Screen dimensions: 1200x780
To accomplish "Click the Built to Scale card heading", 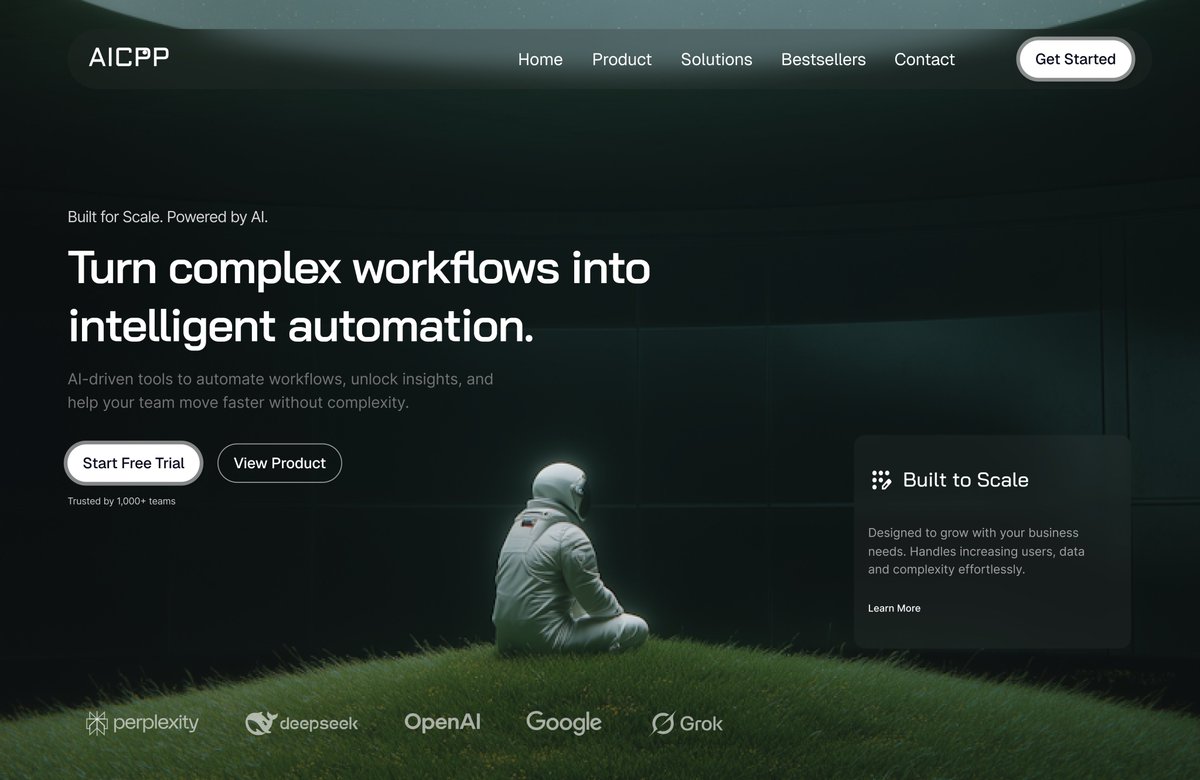I will [965, 480].
